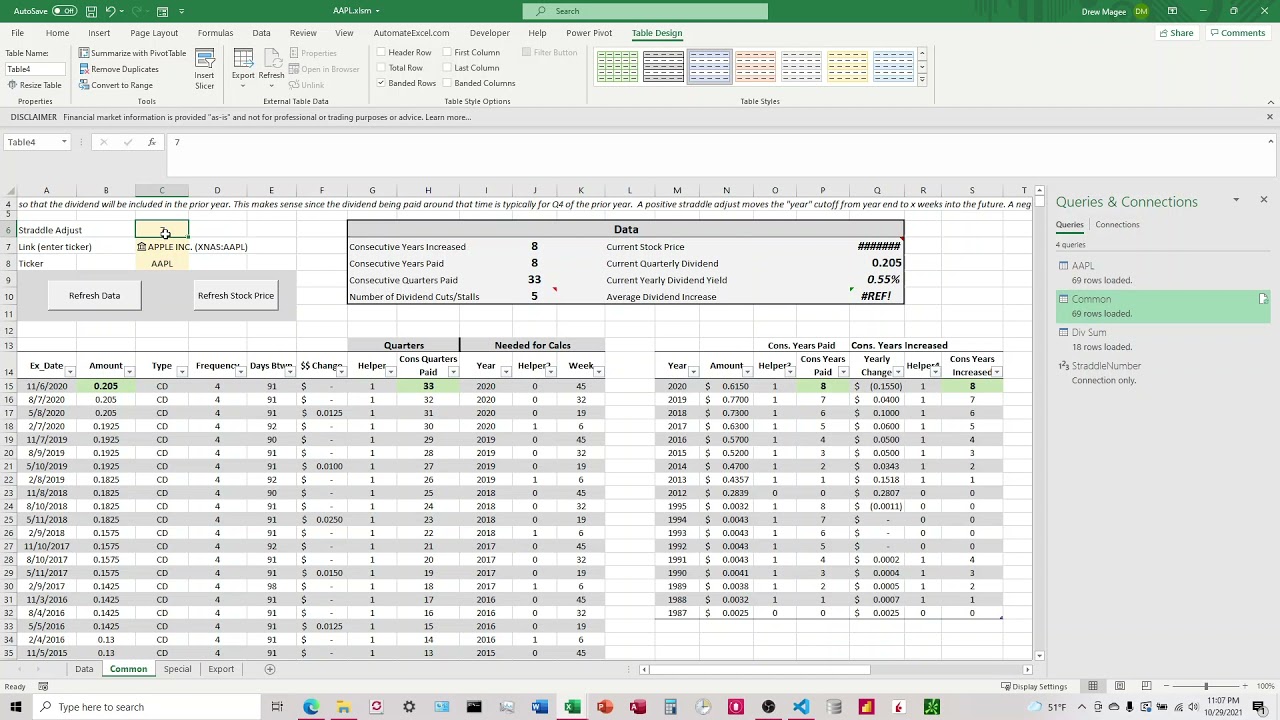The height and width of the screenshot is (720, 1280).
Task: Click the Windows Start button
Action: (16, 707)
